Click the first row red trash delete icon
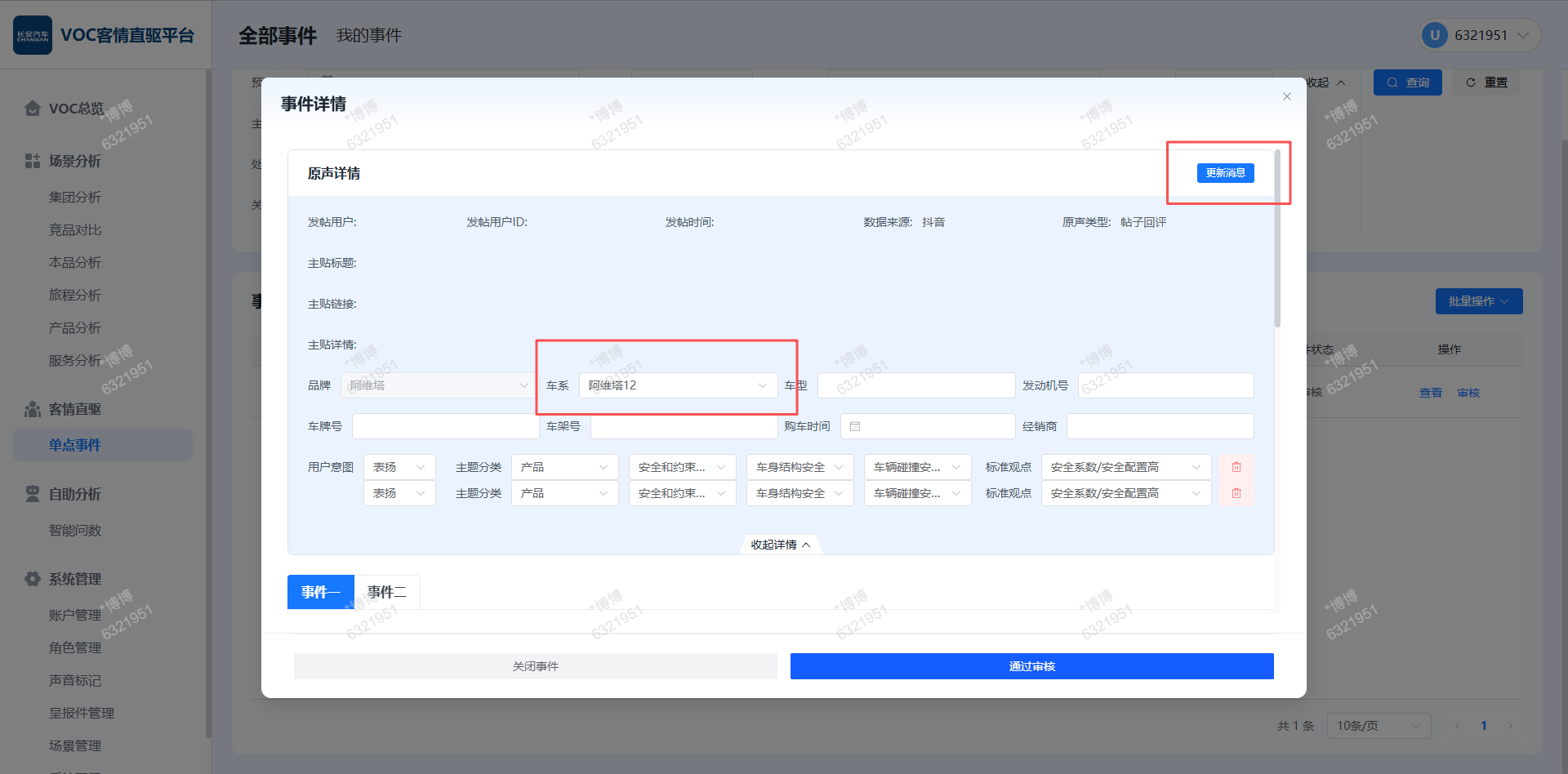This screenshot has width=1568, height=774. pyautogui.click(x=1236, y=467)
